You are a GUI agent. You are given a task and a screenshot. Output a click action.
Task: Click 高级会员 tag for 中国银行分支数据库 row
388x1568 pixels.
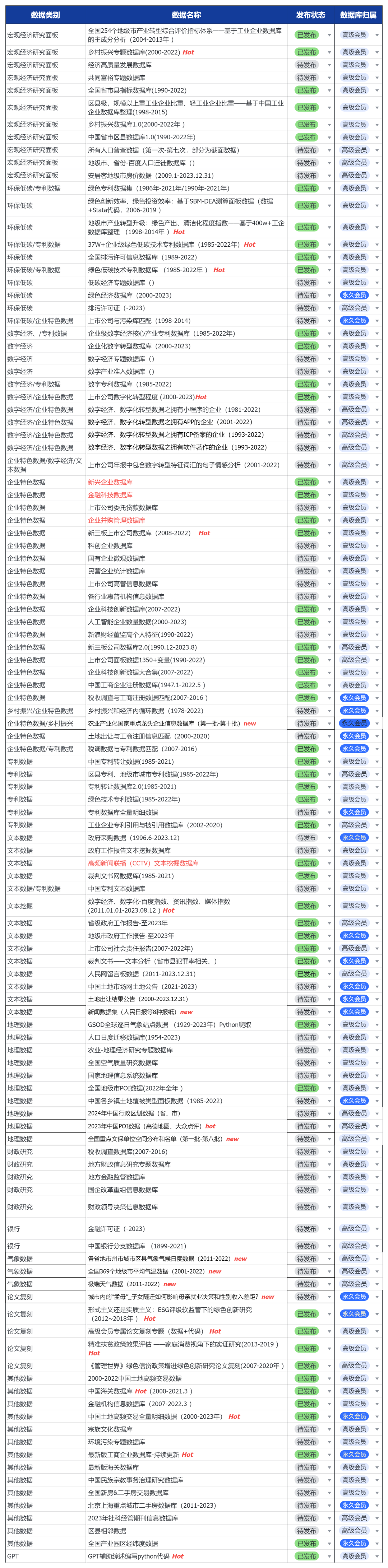click(354, 1246)
